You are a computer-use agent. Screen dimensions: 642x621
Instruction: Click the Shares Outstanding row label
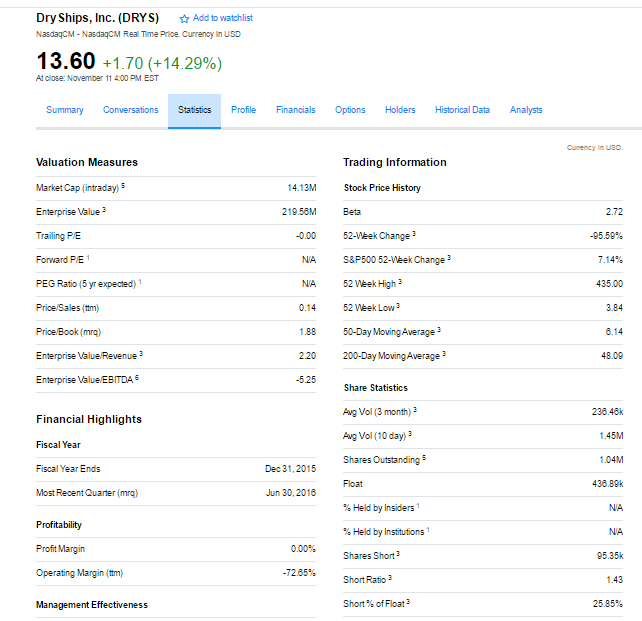382,460
